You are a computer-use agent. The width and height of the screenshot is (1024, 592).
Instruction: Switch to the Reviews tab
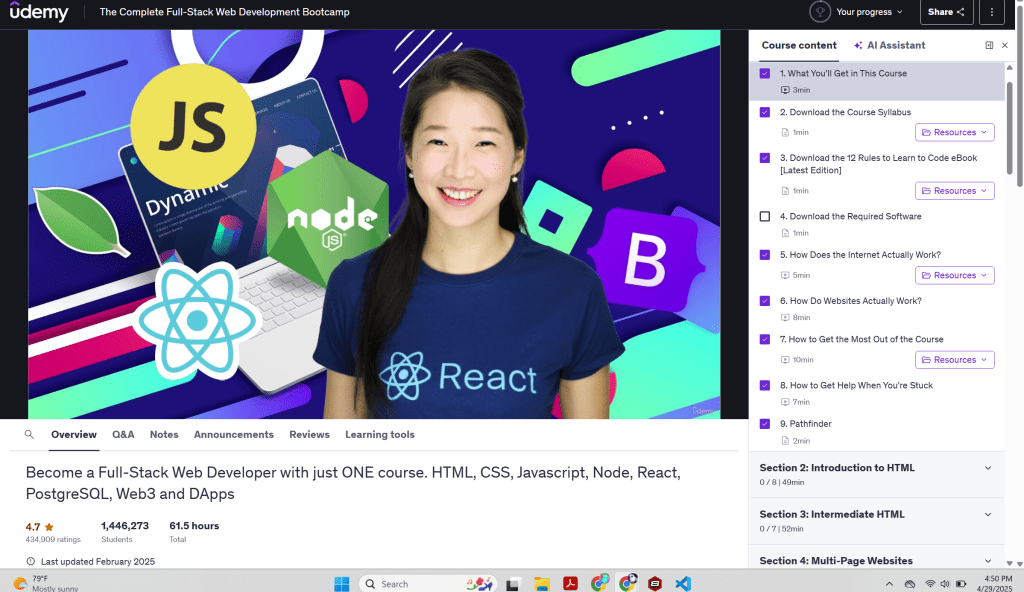(x=309, y=434)
